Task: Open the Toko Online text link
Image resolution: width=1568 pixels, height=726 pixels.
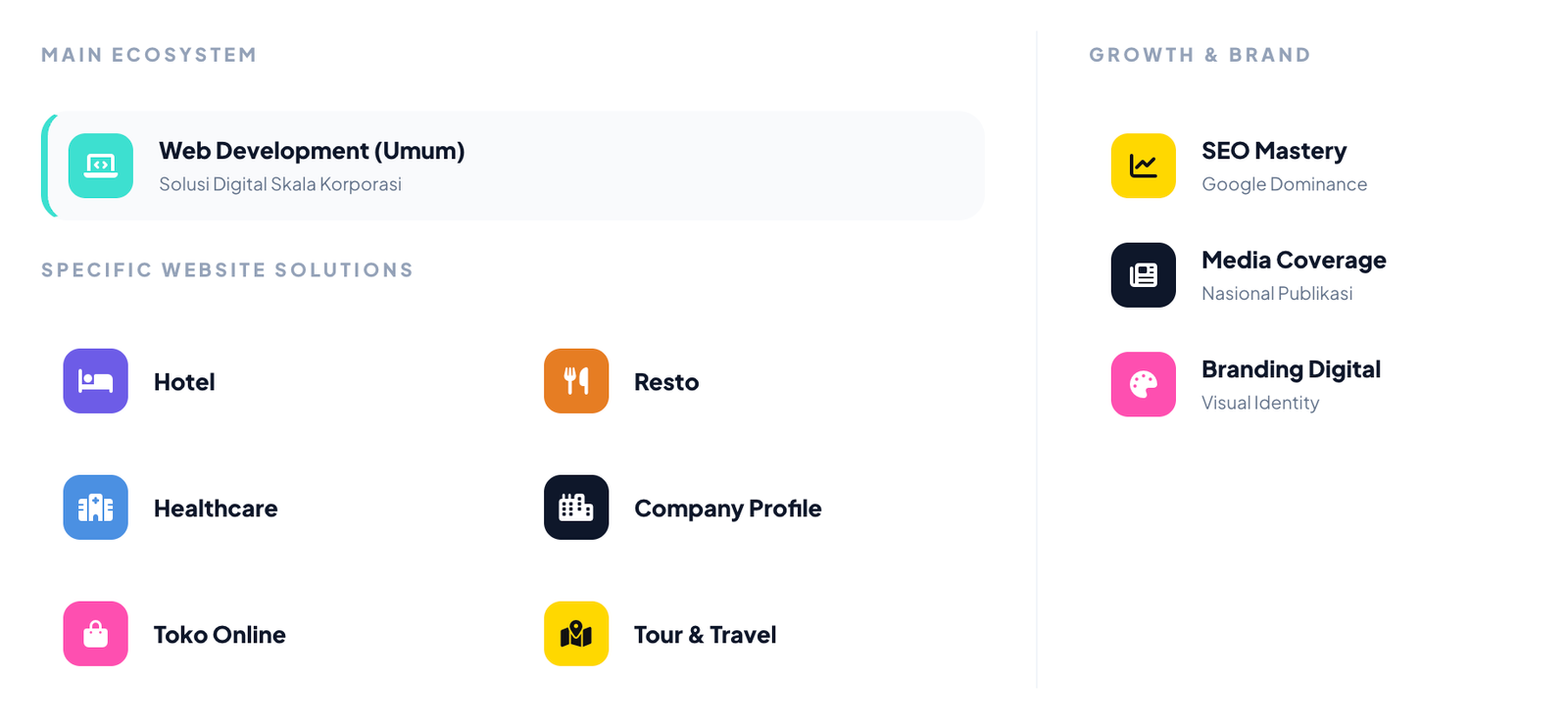Action: [x=220, y=635]
